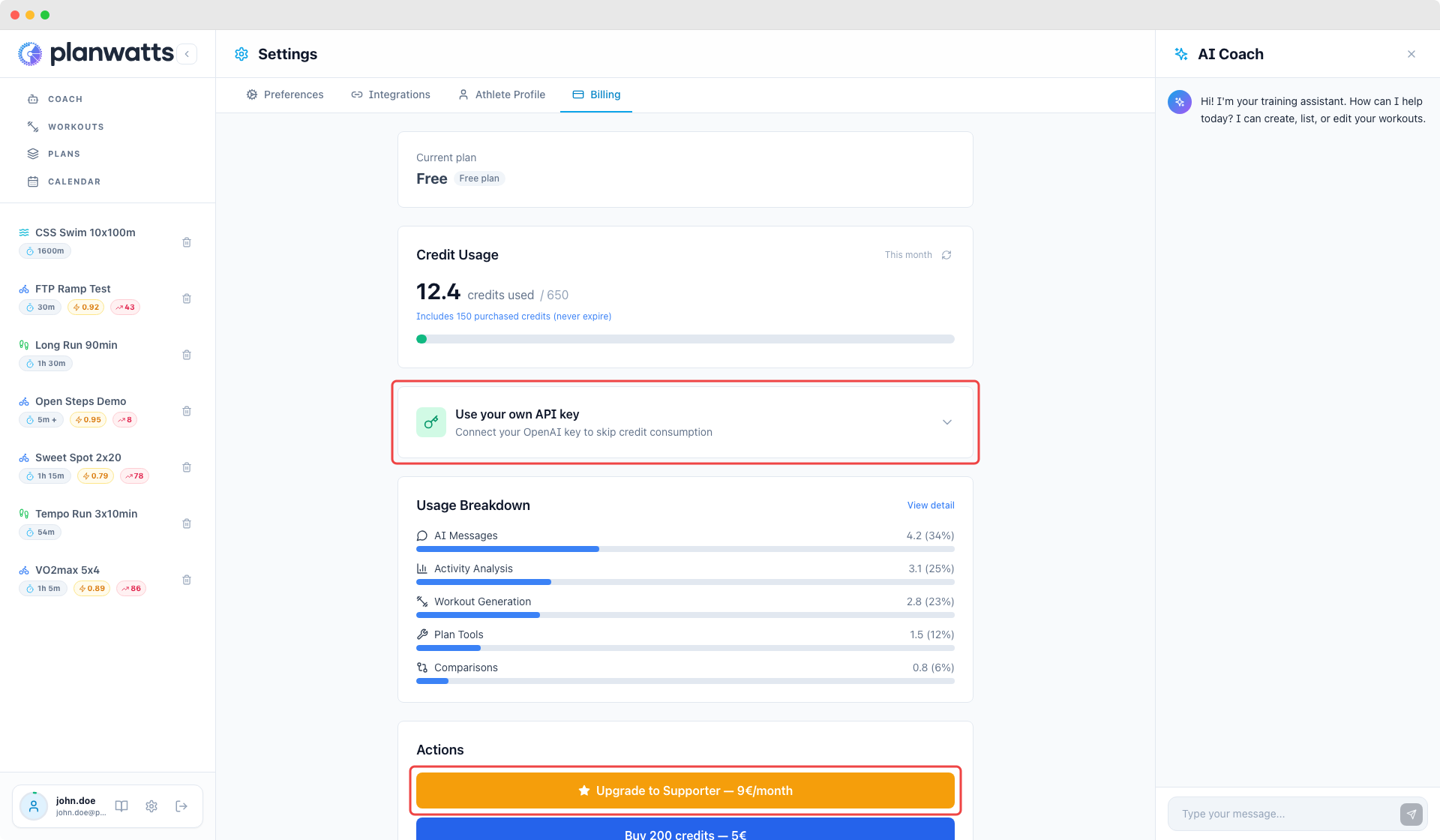Click the Settings gear icon in the header
Viewport: 1440px width, 840px height.
click(x=241, y=54)
